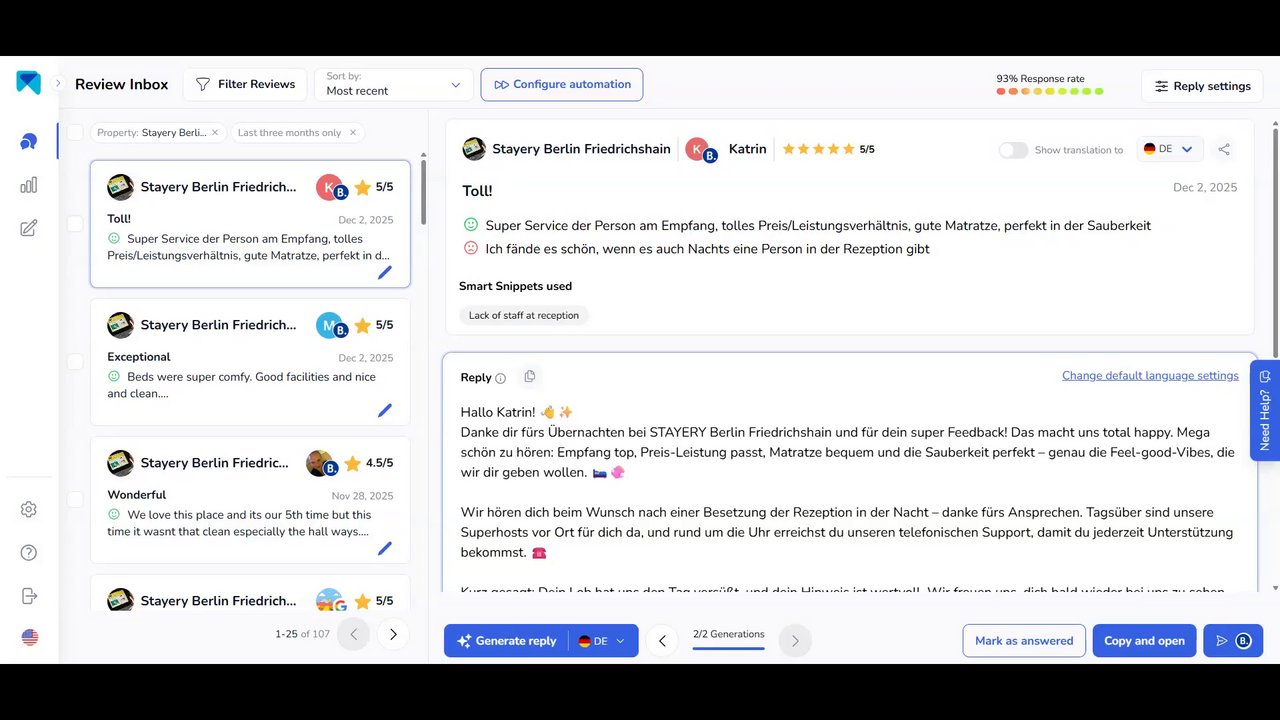
Task: Open Filter Reviews
Action: click(x=245, y=84)
